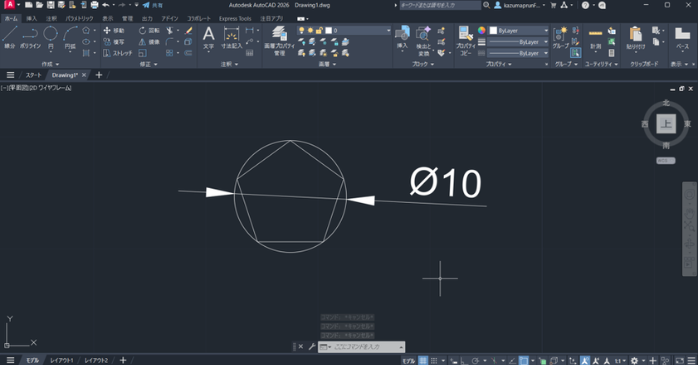Click the Mirror (鏡像) tool
The width and height of the screenshot is (698, 365).
point(149,42)
